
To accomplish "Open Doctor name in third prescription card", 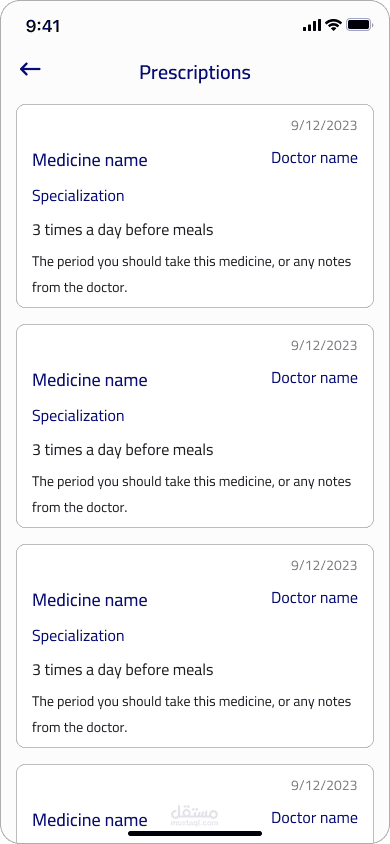I will tap(314, 598).
